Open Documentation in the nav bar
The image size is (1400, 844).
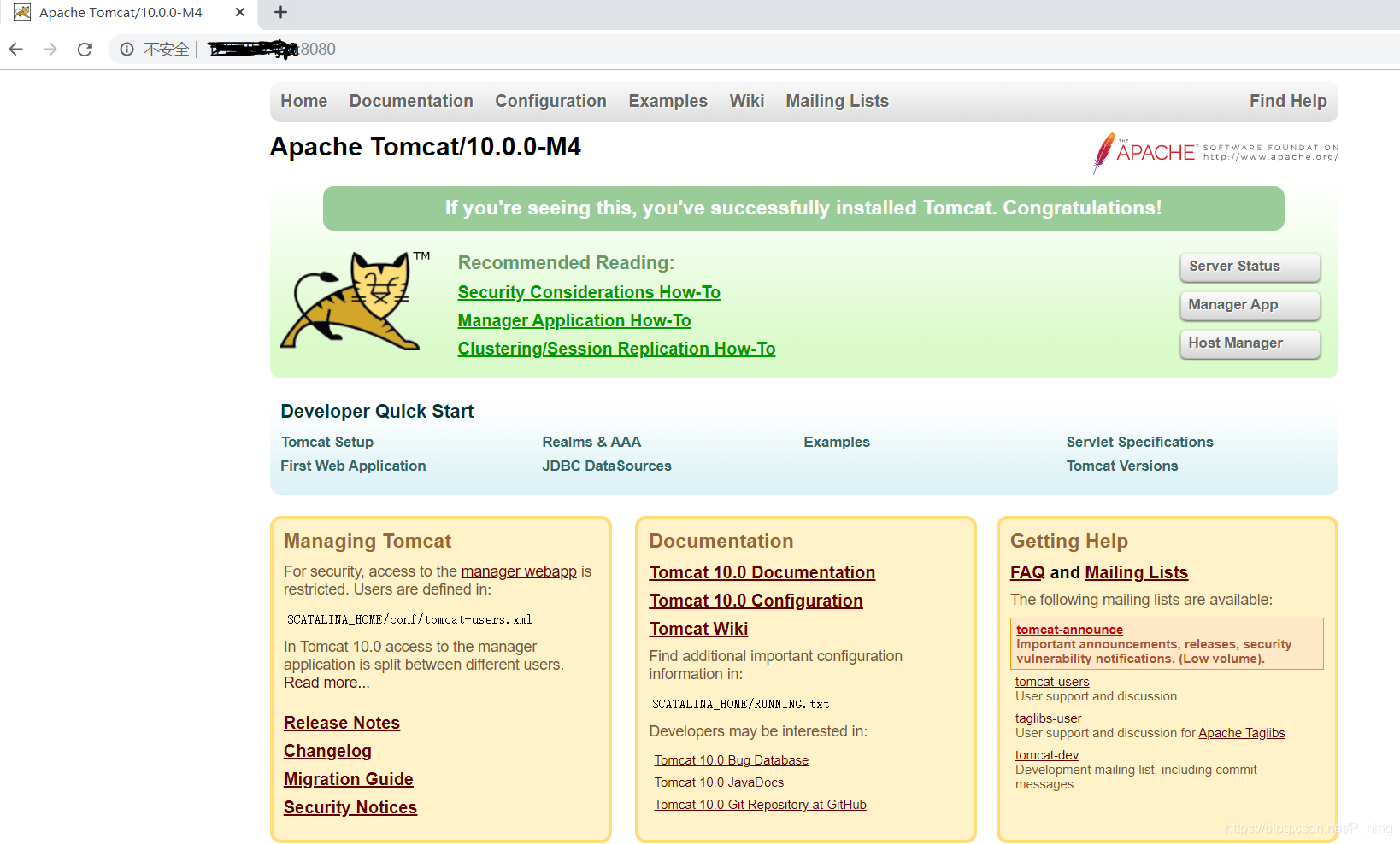point(411,101)
